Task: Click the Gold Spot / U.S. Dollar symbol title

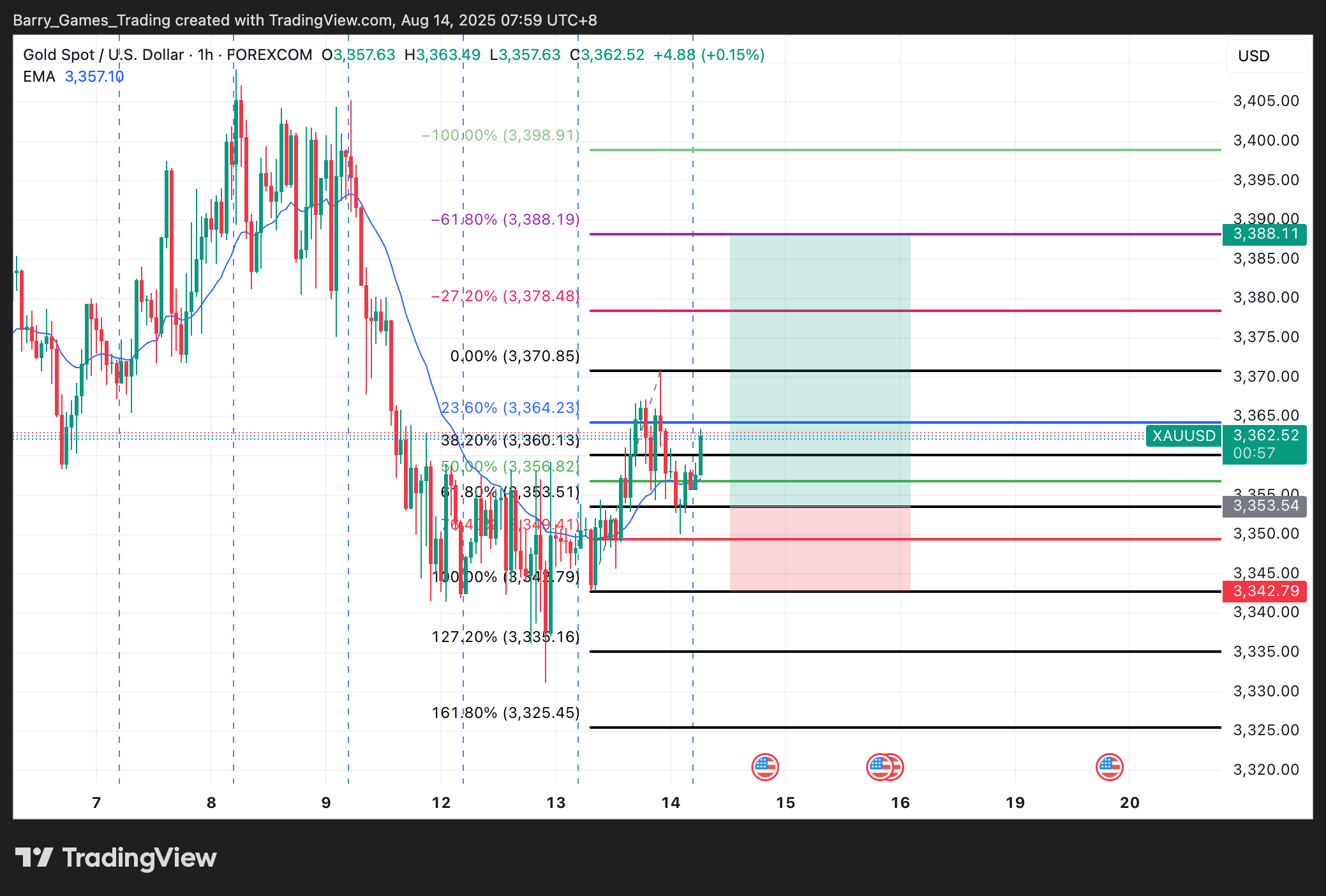Action: tap(103, 55)
